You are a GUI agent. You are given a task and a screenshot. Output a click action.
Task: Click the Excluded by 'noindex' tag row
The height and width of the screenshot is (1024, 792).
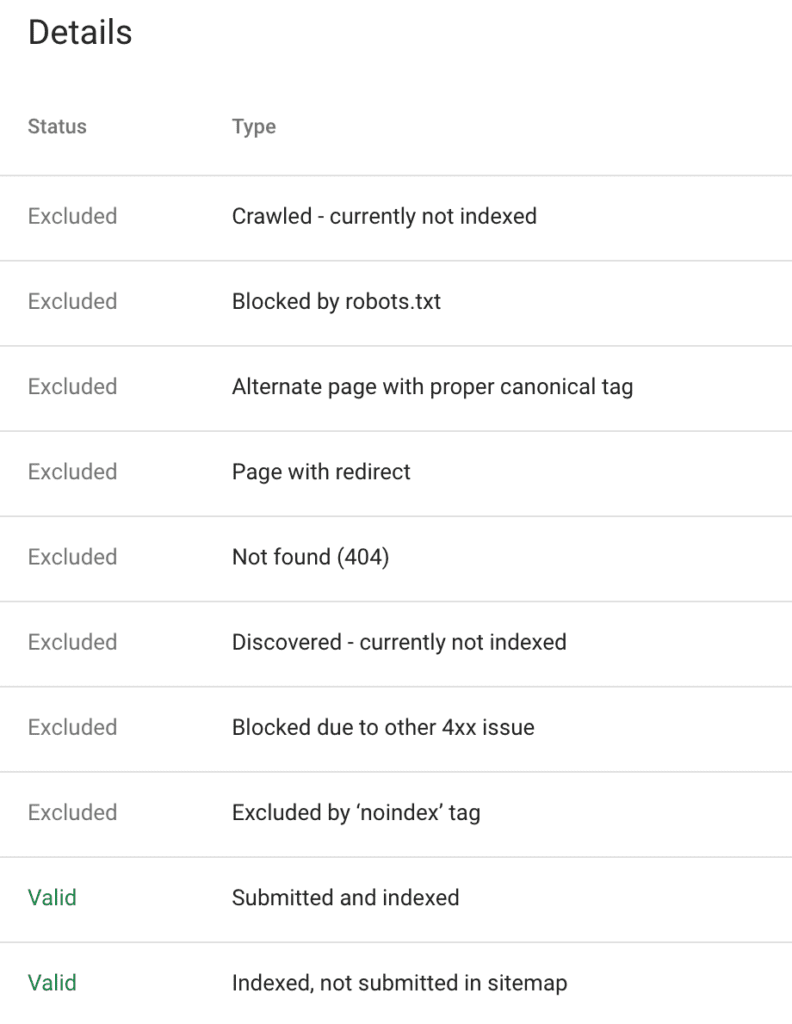point(356,812)
